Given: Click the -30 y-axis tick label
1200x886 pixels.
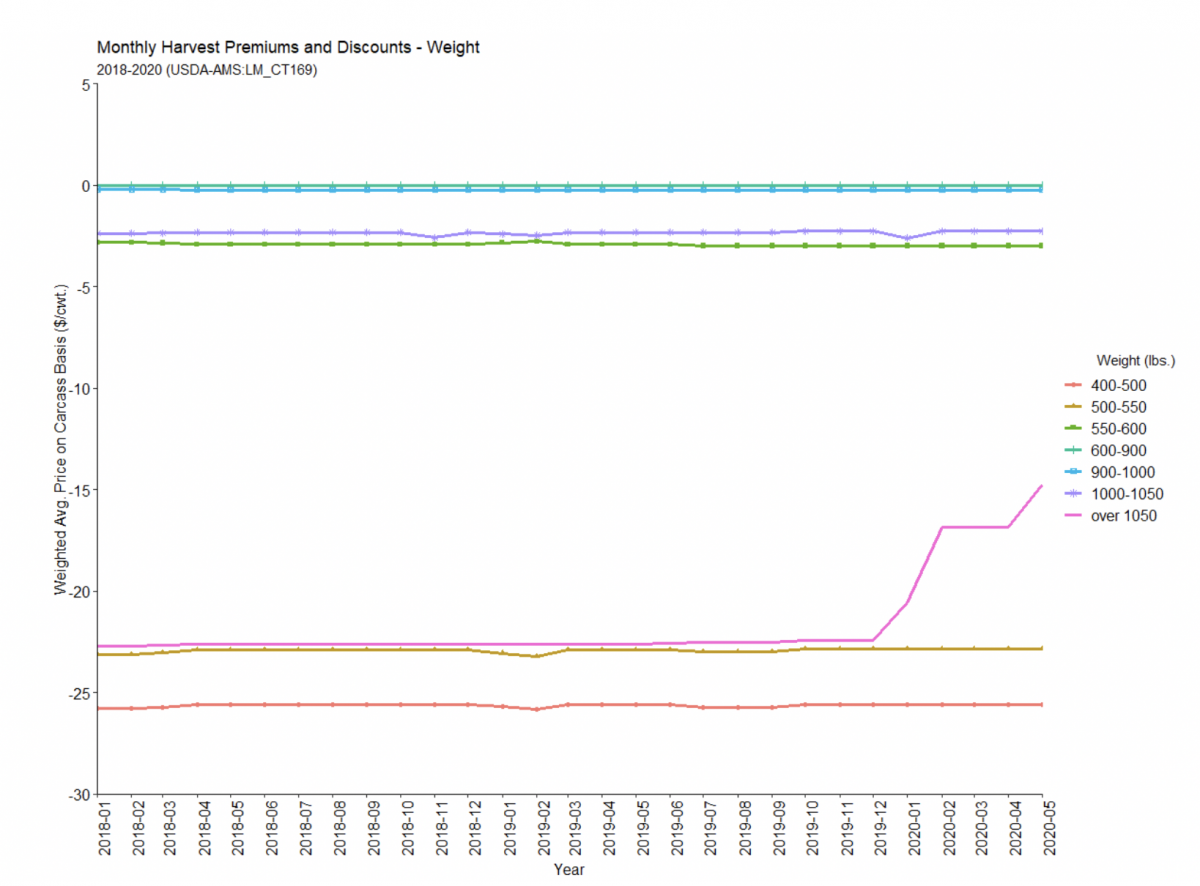Looking at the screenshot, I should click(x=75, y=795).
